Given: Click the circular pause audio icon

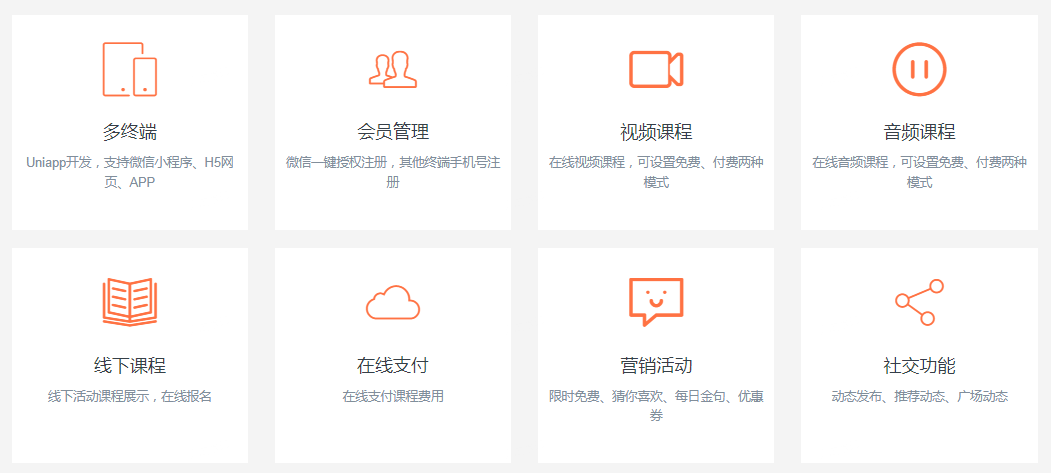Looking at the screenshot, I should click(x=919, y=69).
